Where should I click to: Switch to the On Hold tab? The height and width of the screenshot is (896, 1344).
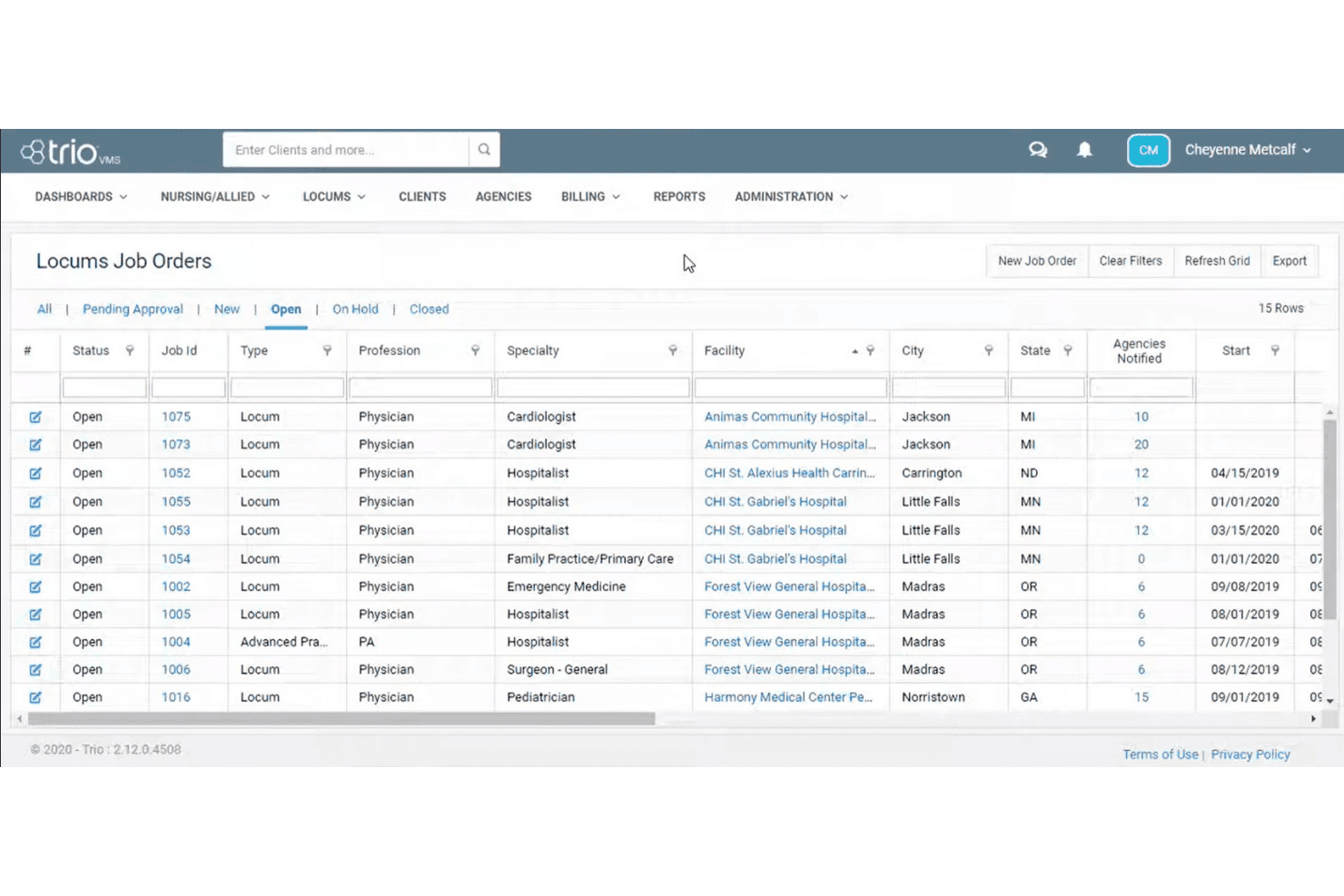[355, 310]
